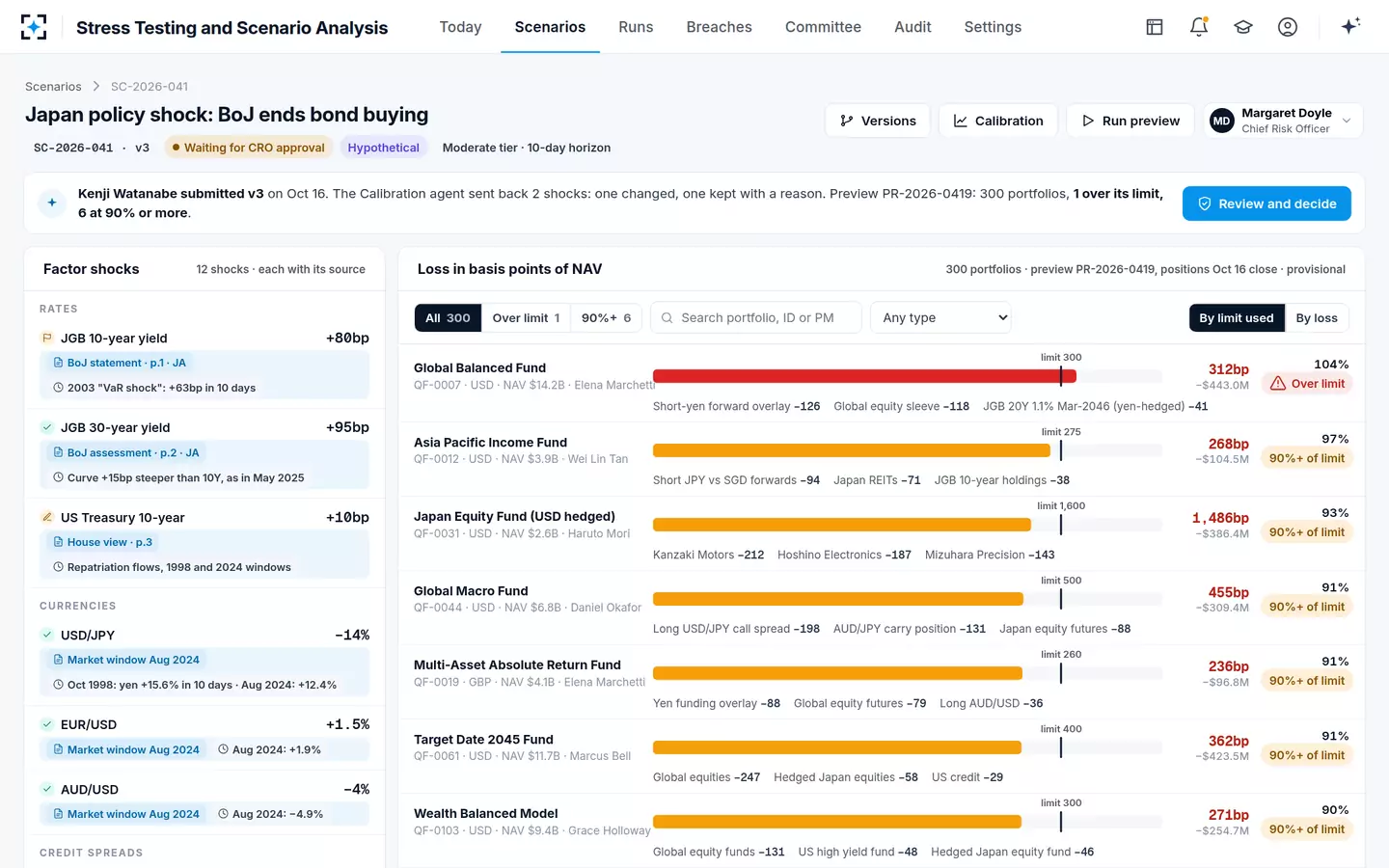Click the MD avatar for Margaret Doyle
Image resolution: width=1389 pixels, height=868 pixels.
pyautogui.click(x=1222, y=121)
